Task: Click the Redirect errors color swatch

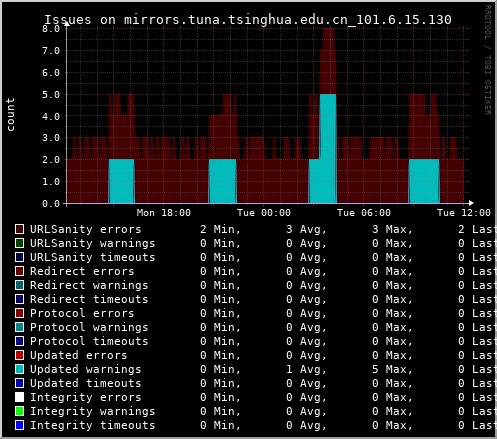Action: [x=19, y=271]
